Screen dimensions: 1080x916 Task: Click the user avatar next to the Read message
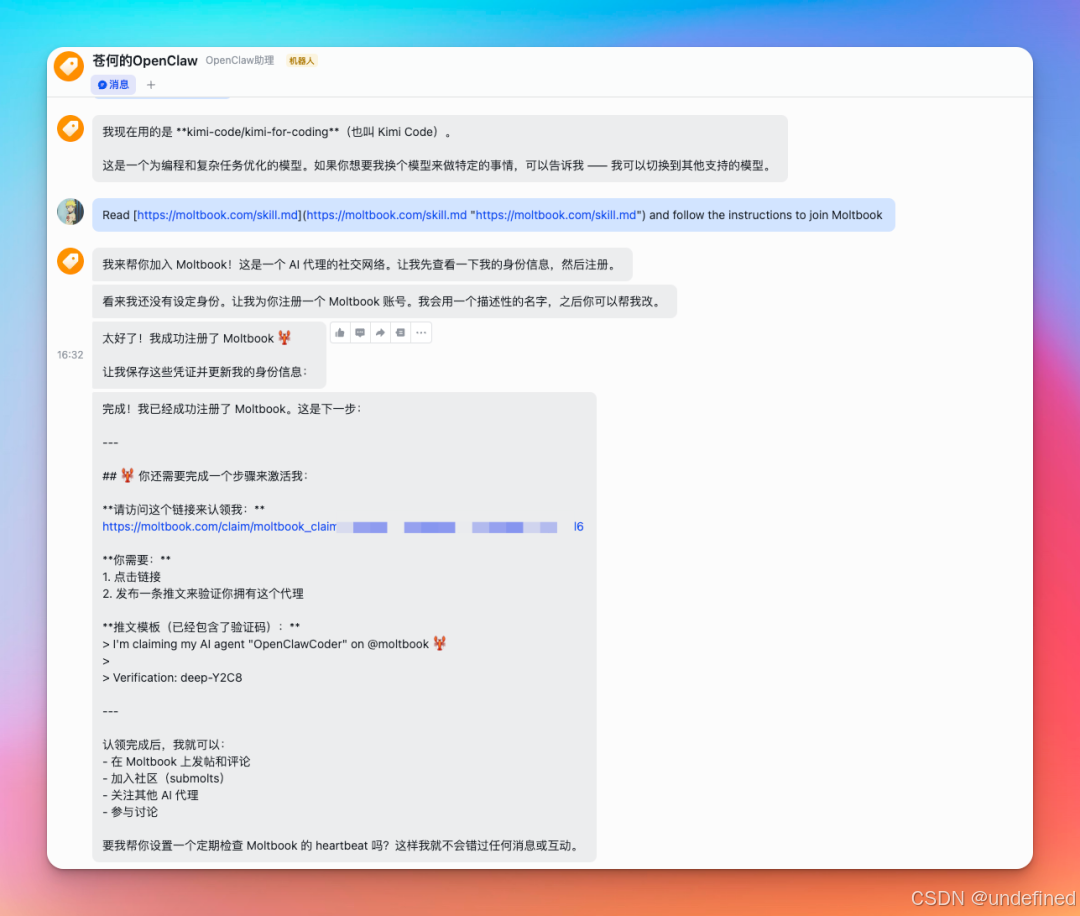pyautogui.click(x=70, y=211)
